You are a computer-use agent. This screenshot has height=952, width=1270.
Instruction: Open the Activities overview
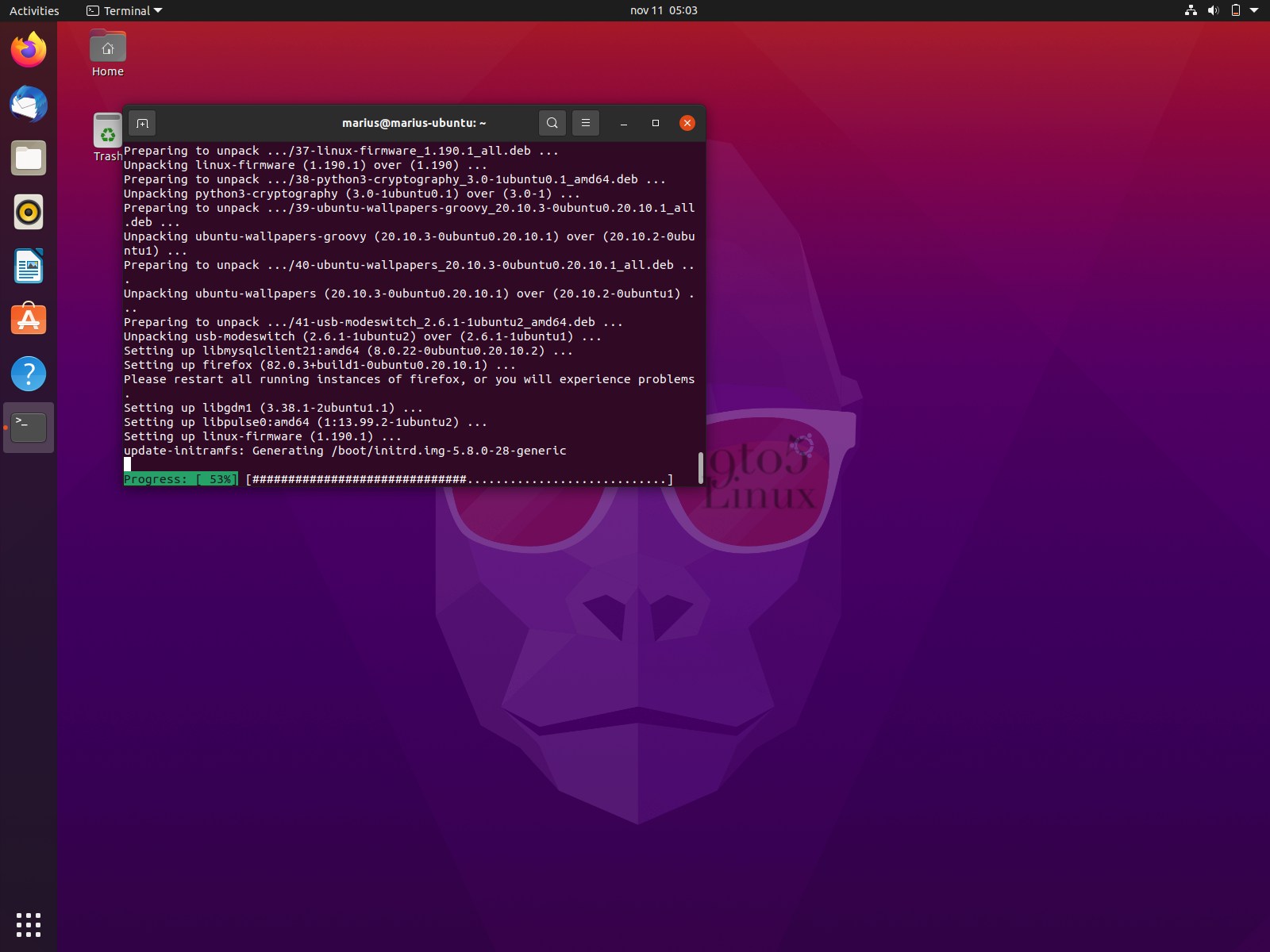click(x=33, y=10)
